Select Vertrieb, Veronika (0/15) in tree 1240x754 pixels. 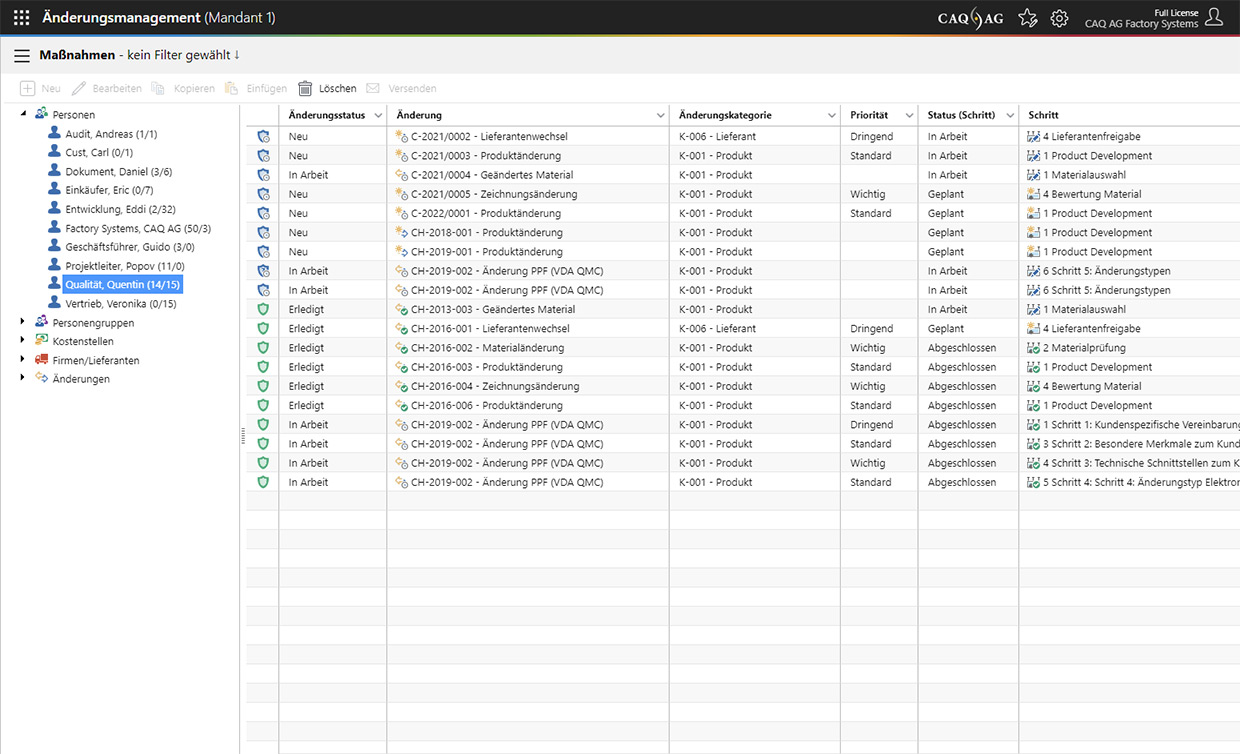[121, 303]
